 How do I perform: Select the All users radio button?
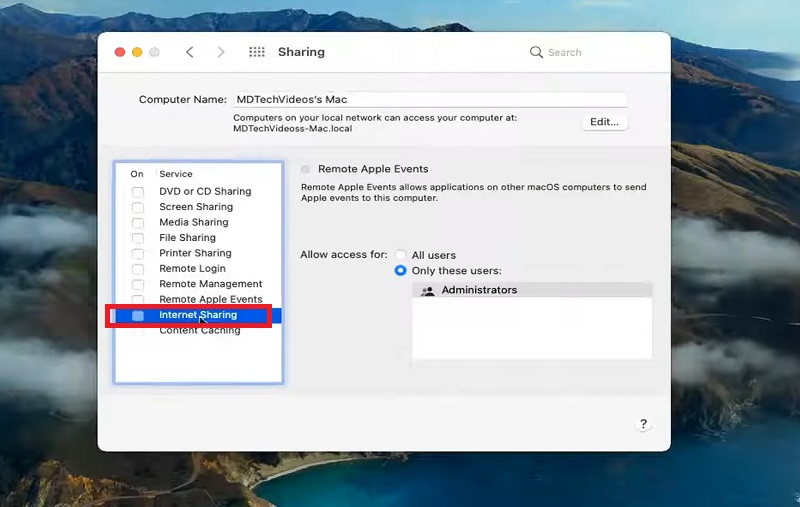pyautogui.click(x=401, y=256)
